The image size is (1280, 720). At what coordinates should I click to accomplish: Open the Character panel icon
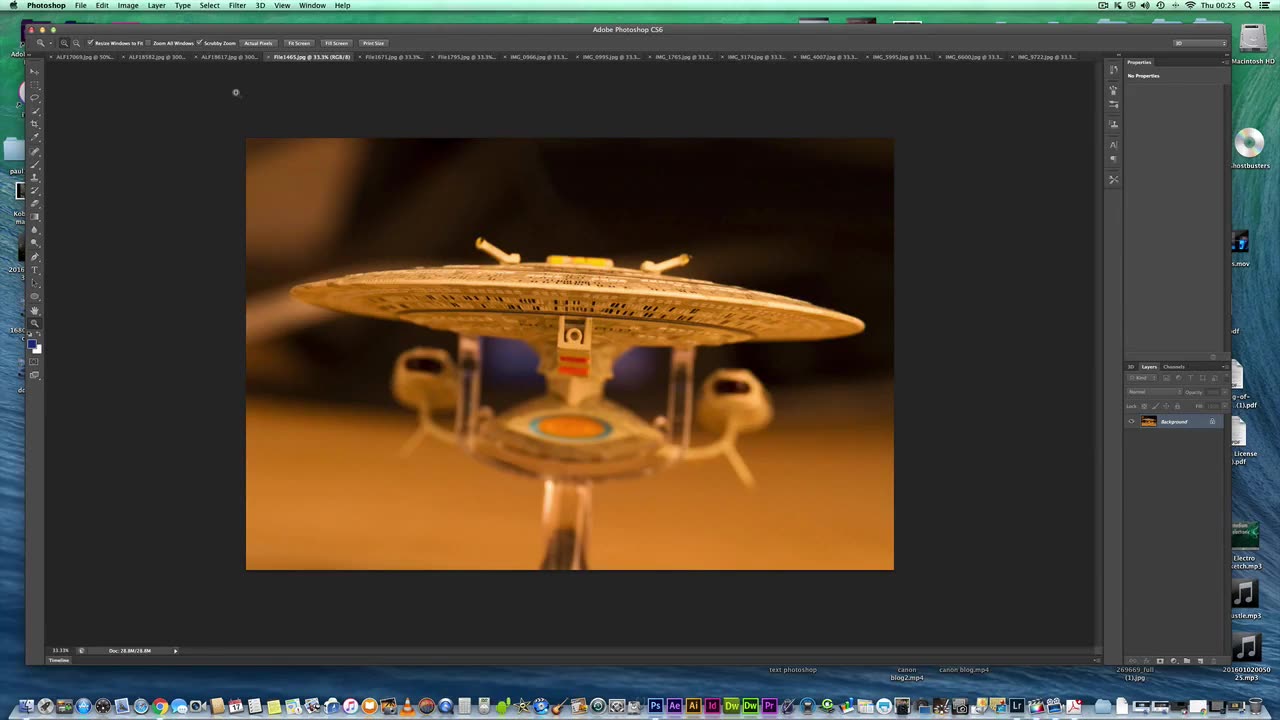click(1114, 145)
